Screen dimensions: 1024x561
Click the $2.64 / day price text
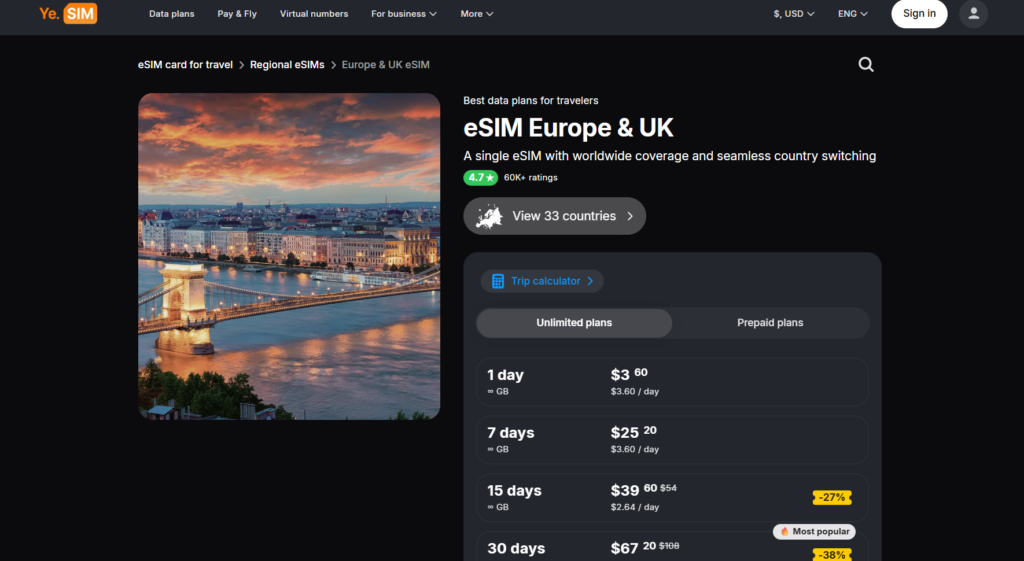(635, 507)
